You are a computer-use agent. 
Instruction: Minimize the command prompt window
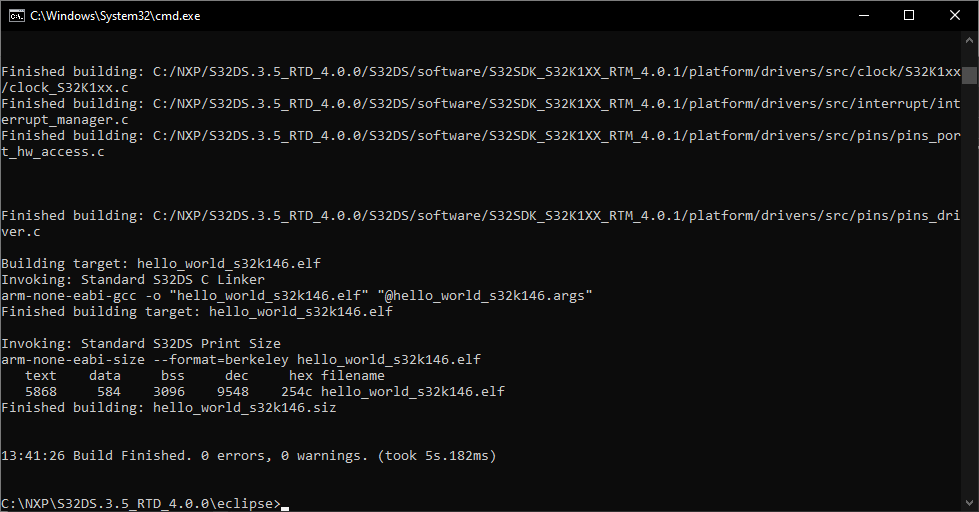tap(863, 15)
